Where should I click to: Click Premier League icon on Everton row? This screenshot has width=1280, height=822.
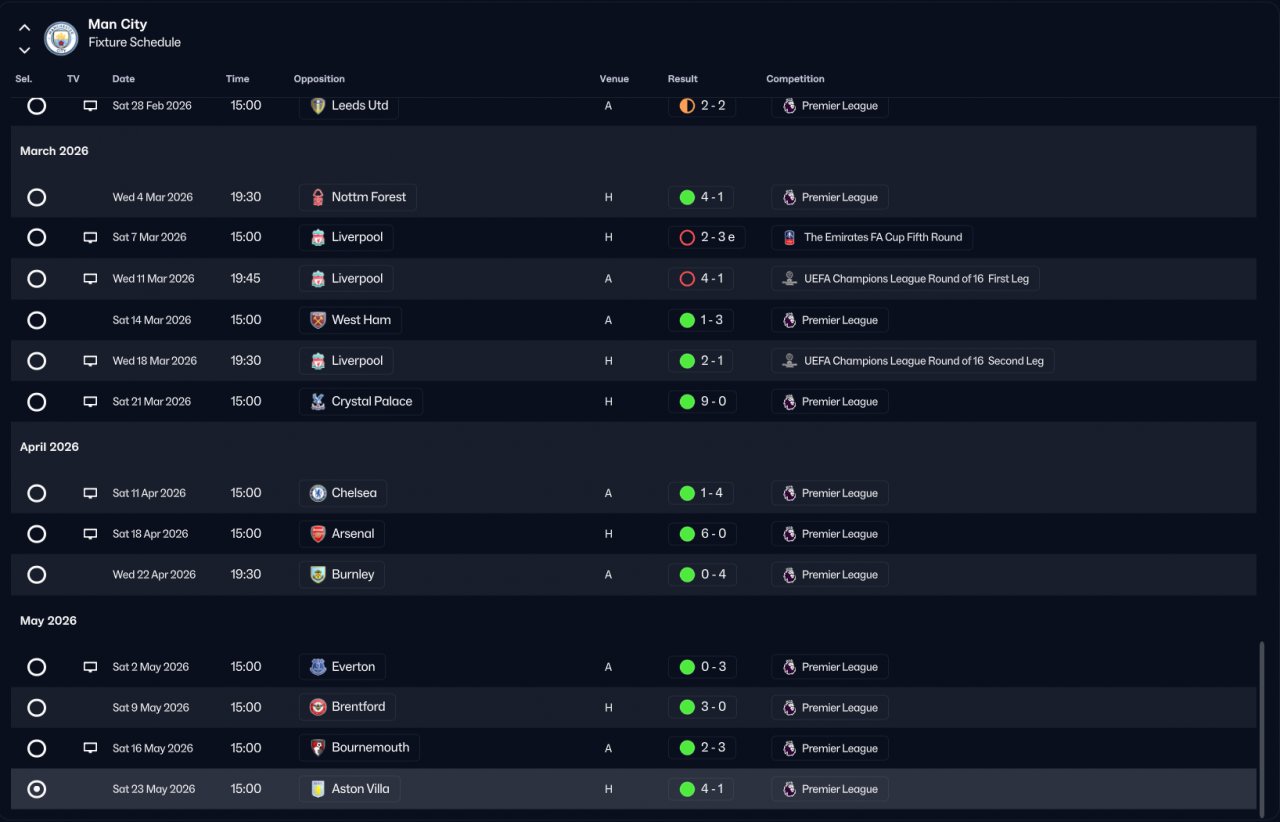click(789, 667)
